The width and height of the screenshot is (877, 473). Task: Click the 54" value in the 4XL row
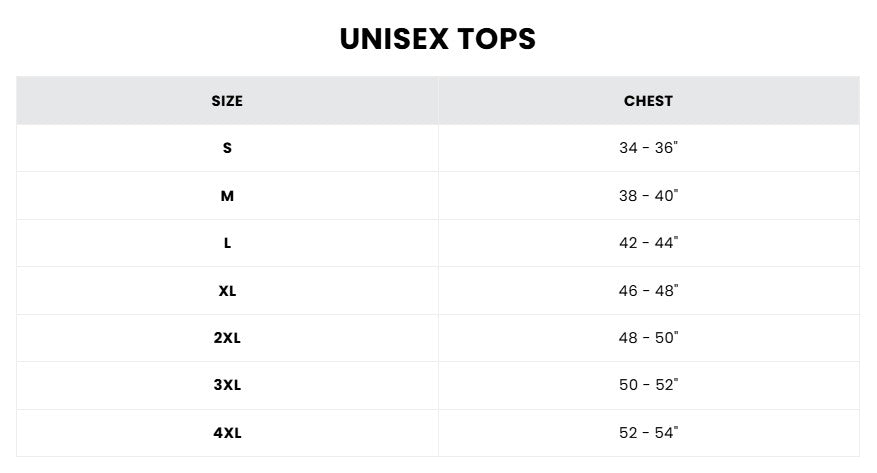(x=667, y=433)
